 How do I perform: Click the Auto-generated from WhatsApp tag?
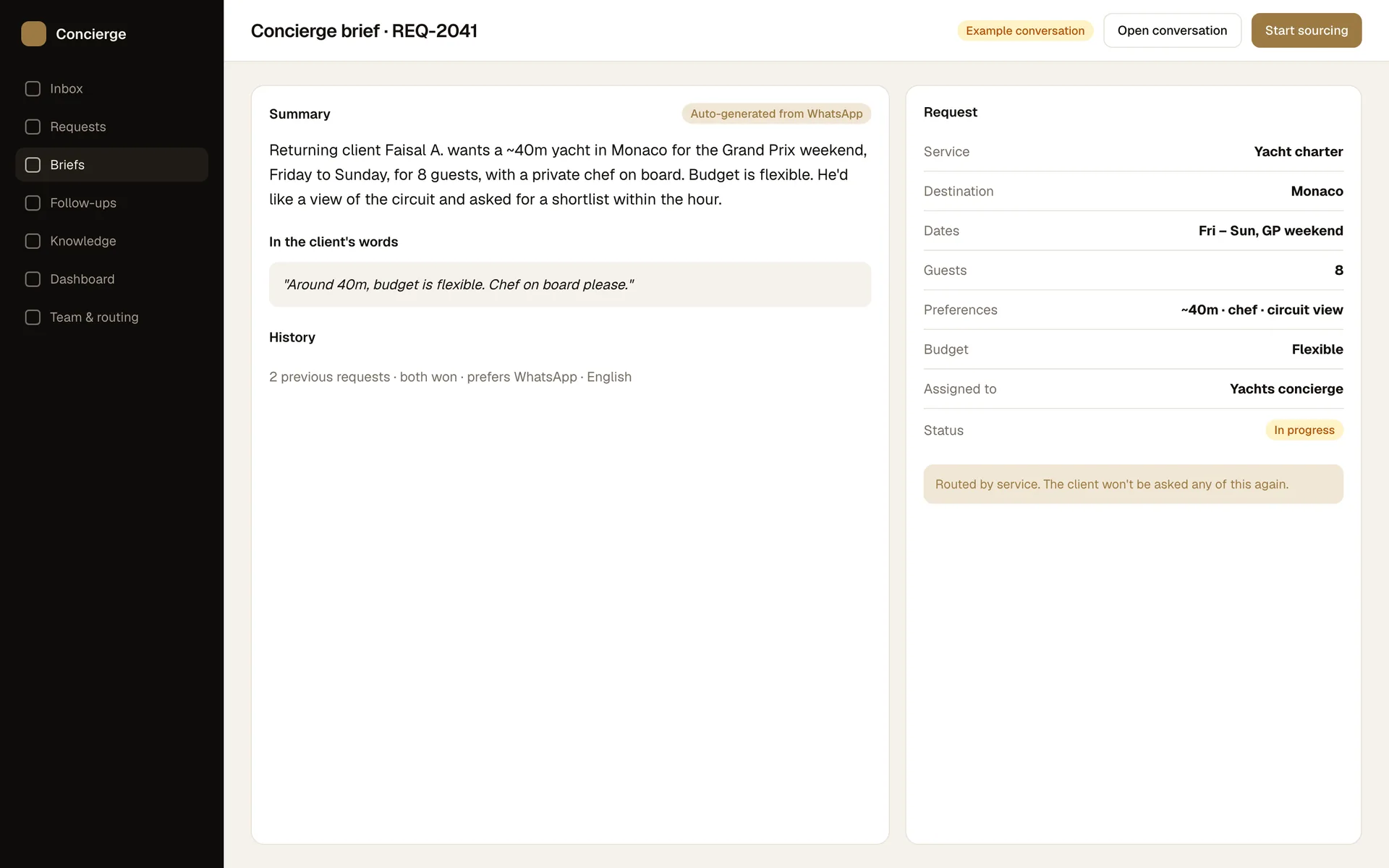[776, 114]
